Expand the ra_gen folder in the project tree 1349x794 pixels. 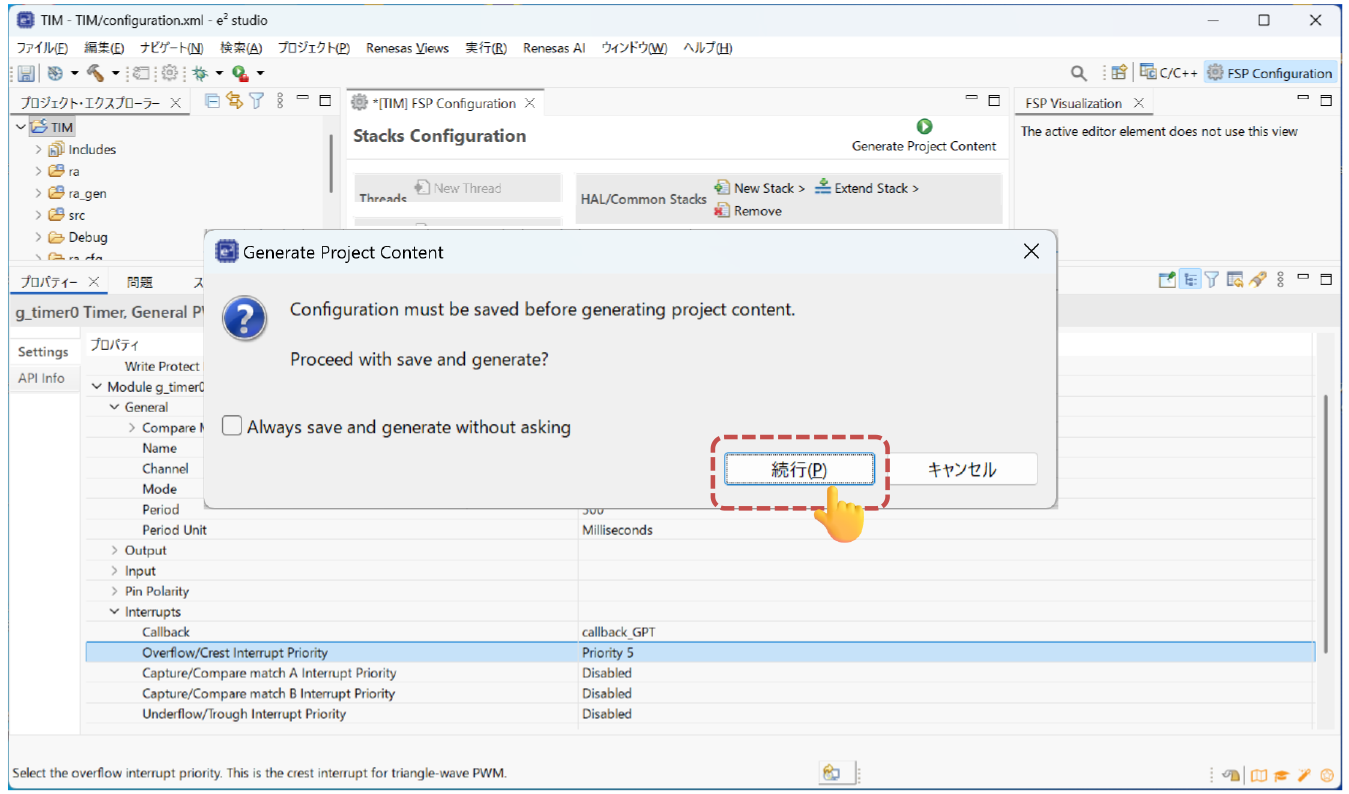click(x=38, y=194)
